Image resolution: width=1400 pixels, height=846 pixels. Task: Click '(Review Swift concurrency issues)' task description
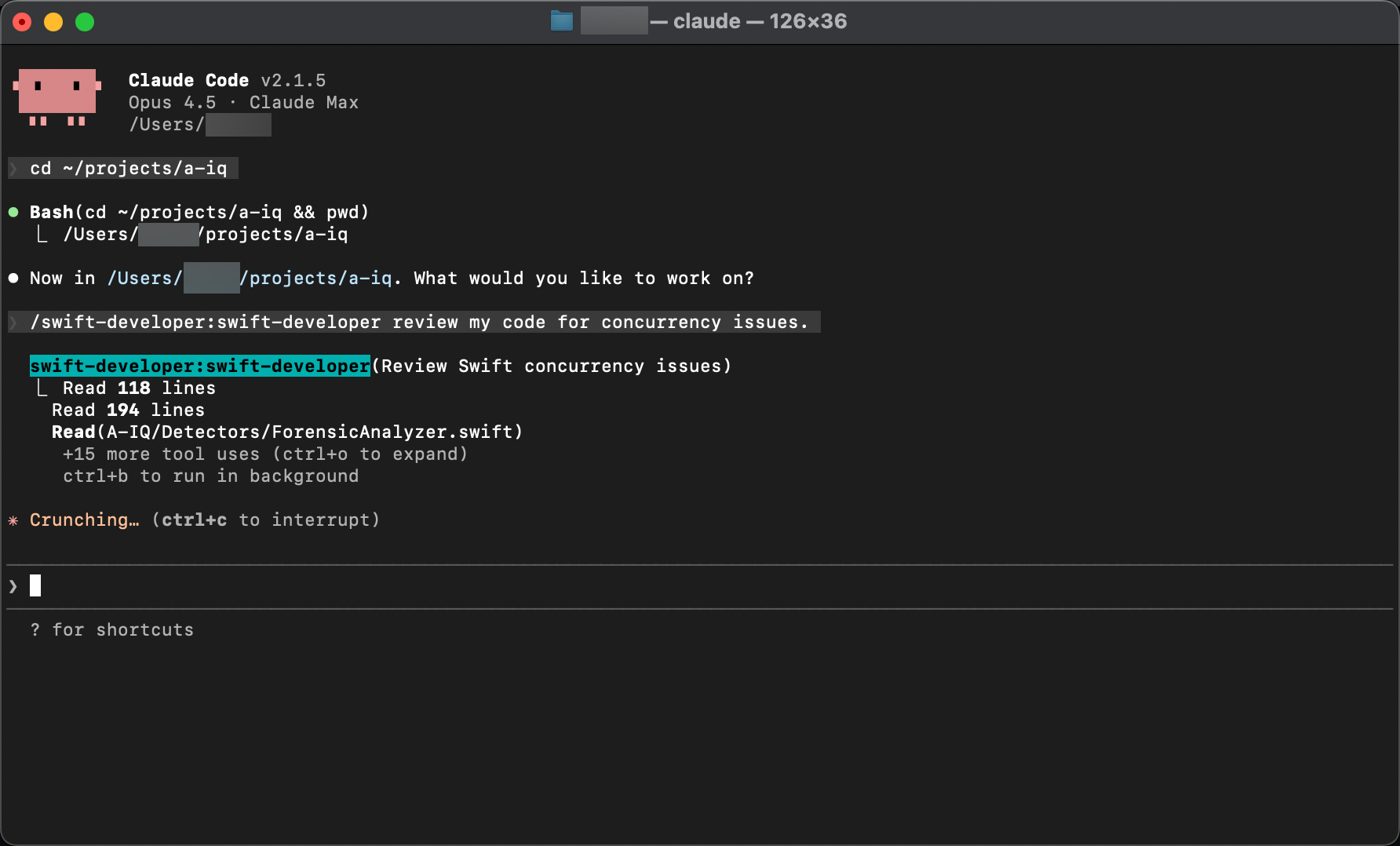pos(552,366)
